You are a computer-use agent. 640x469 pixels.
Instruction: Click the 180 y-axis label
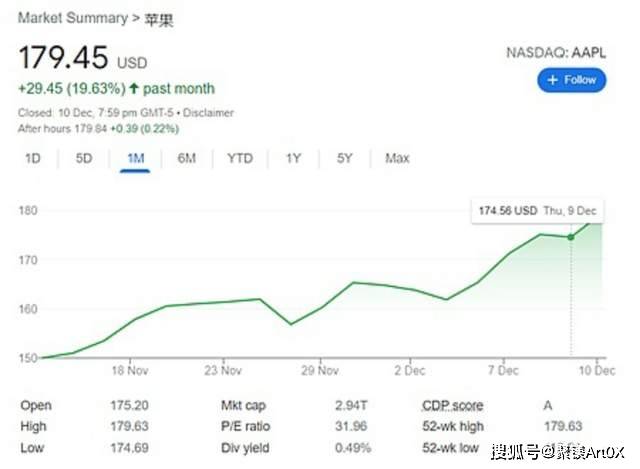tap(28, 211)
